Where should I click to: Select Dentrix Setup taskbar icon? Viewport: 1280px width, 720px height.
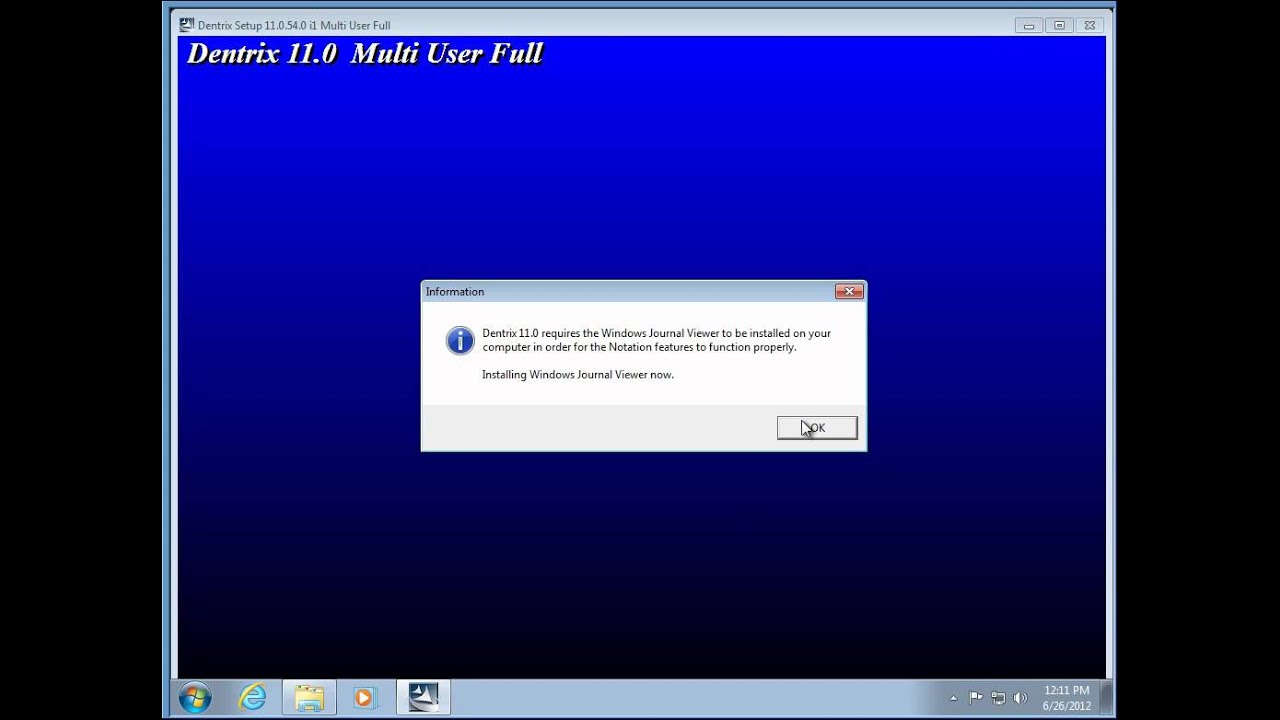click(423, 697)
